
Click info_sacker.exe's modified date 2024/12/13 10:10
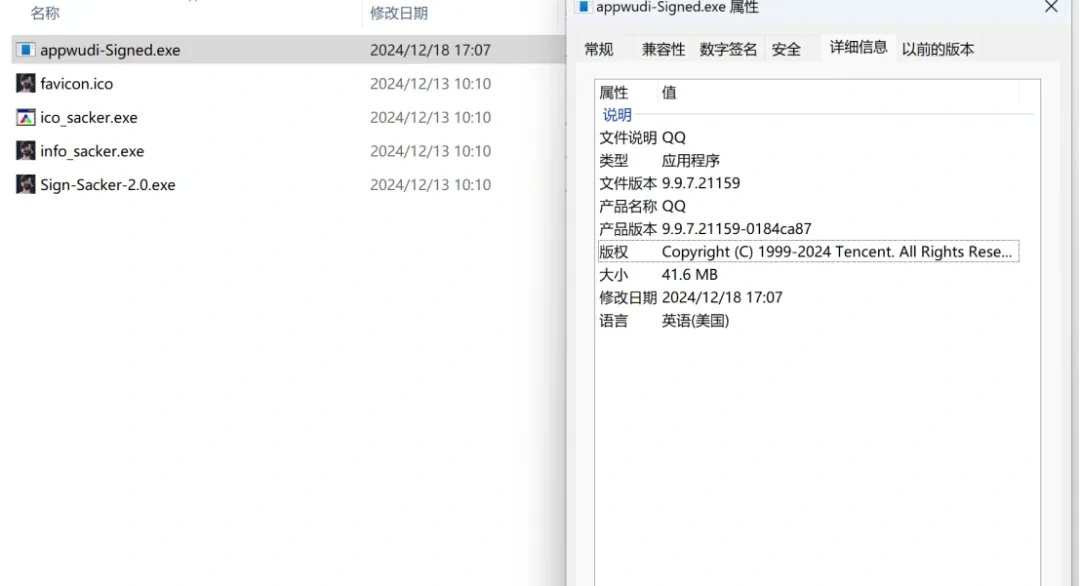pos(430,151)
